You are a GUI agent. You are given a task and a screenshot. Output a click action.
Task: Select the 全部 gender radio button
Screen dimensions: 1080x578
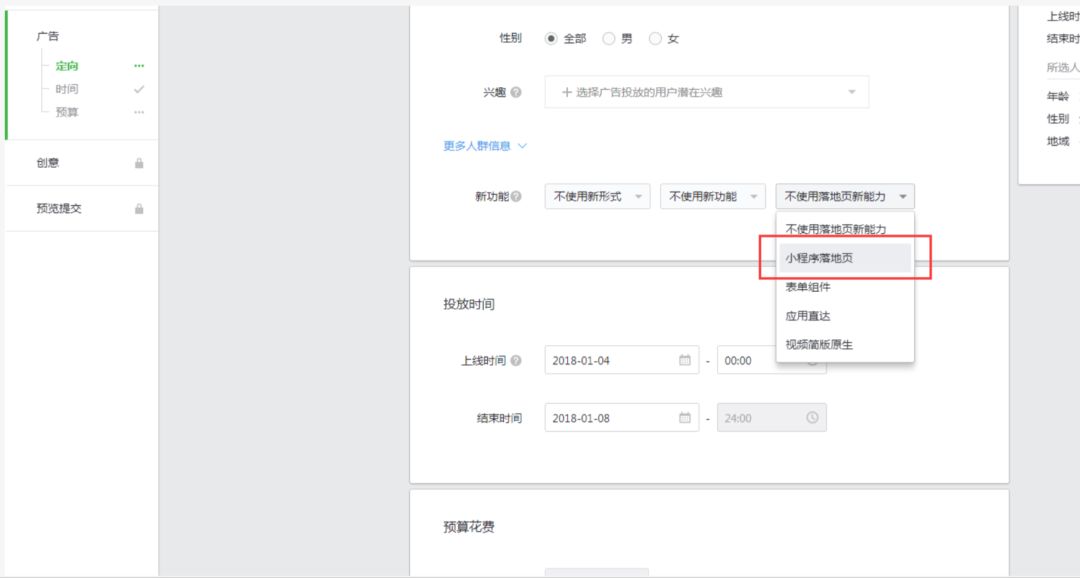(551, 39)
